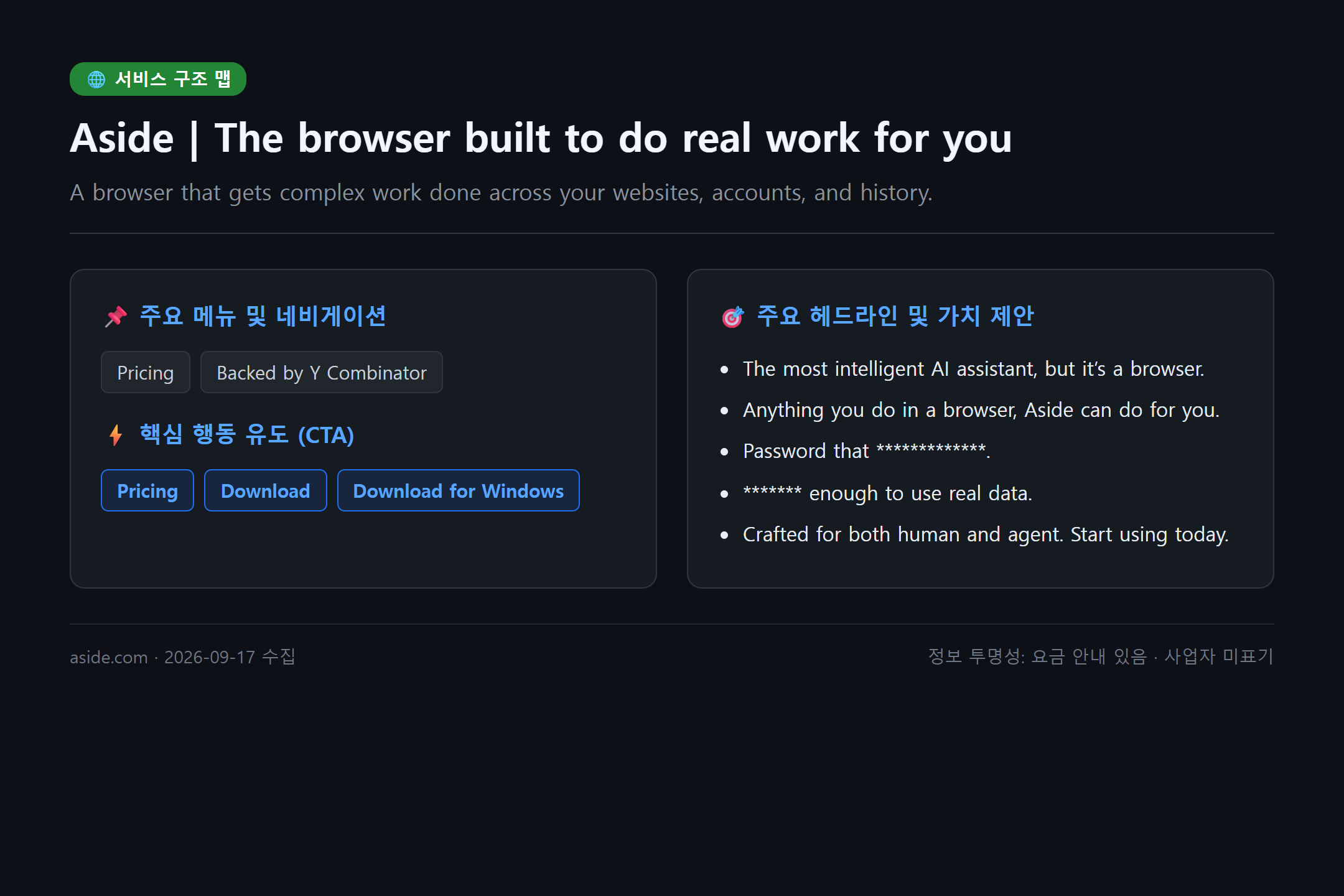Click the lightning bolt icon
1344x896 pixels.
116,435
